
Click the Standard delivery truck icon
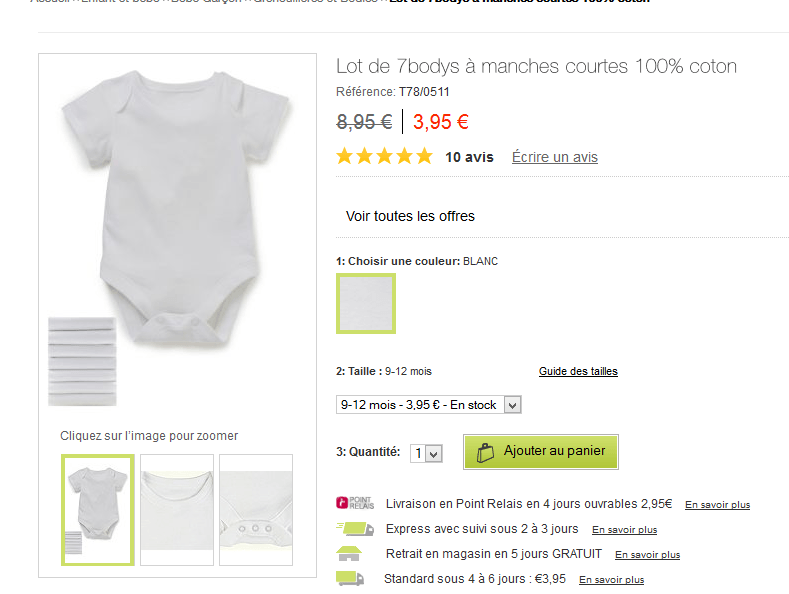pyautogui.click(x=350, y=578)
